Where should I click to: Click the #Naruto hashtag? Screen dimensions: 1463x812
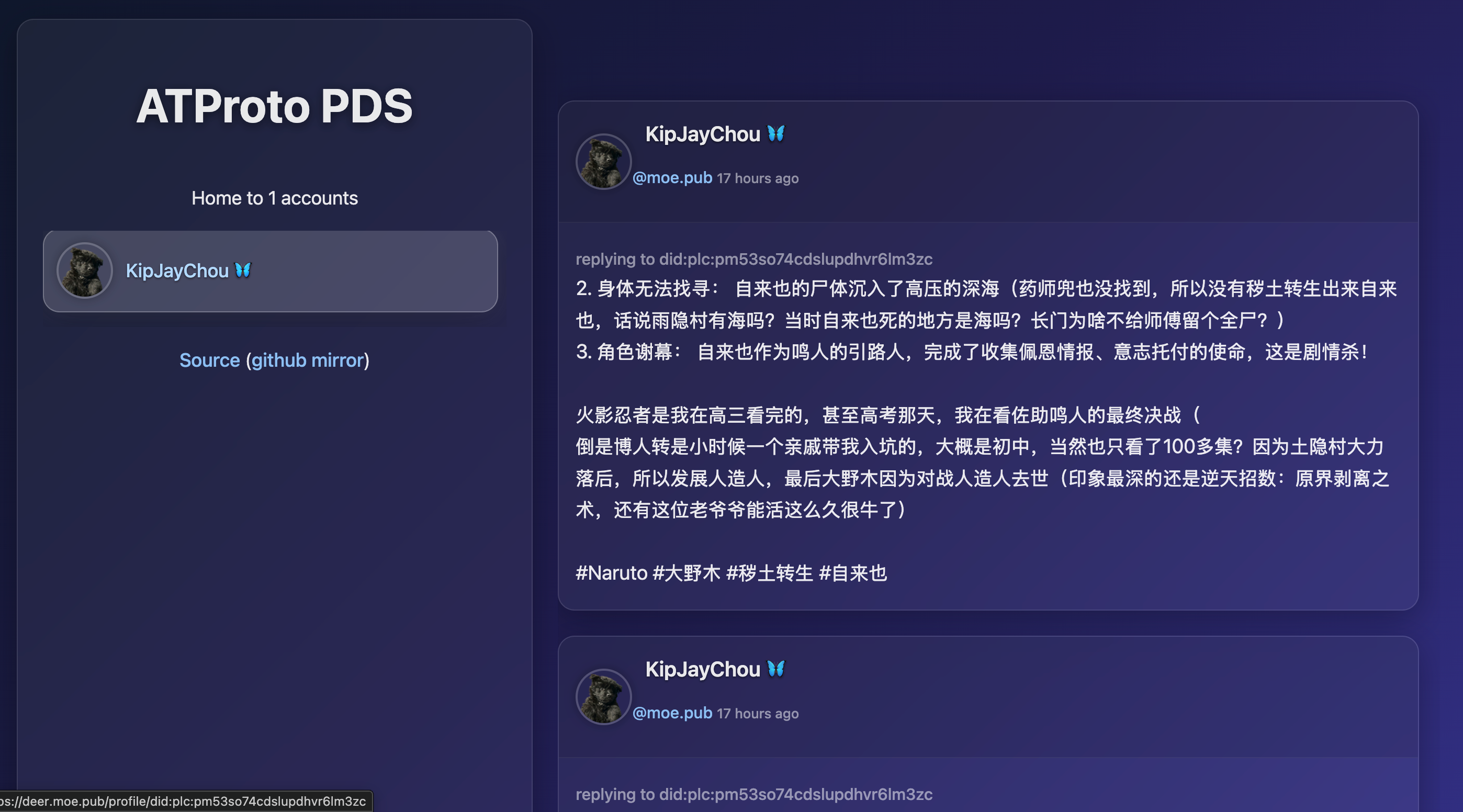pos(612,573)
